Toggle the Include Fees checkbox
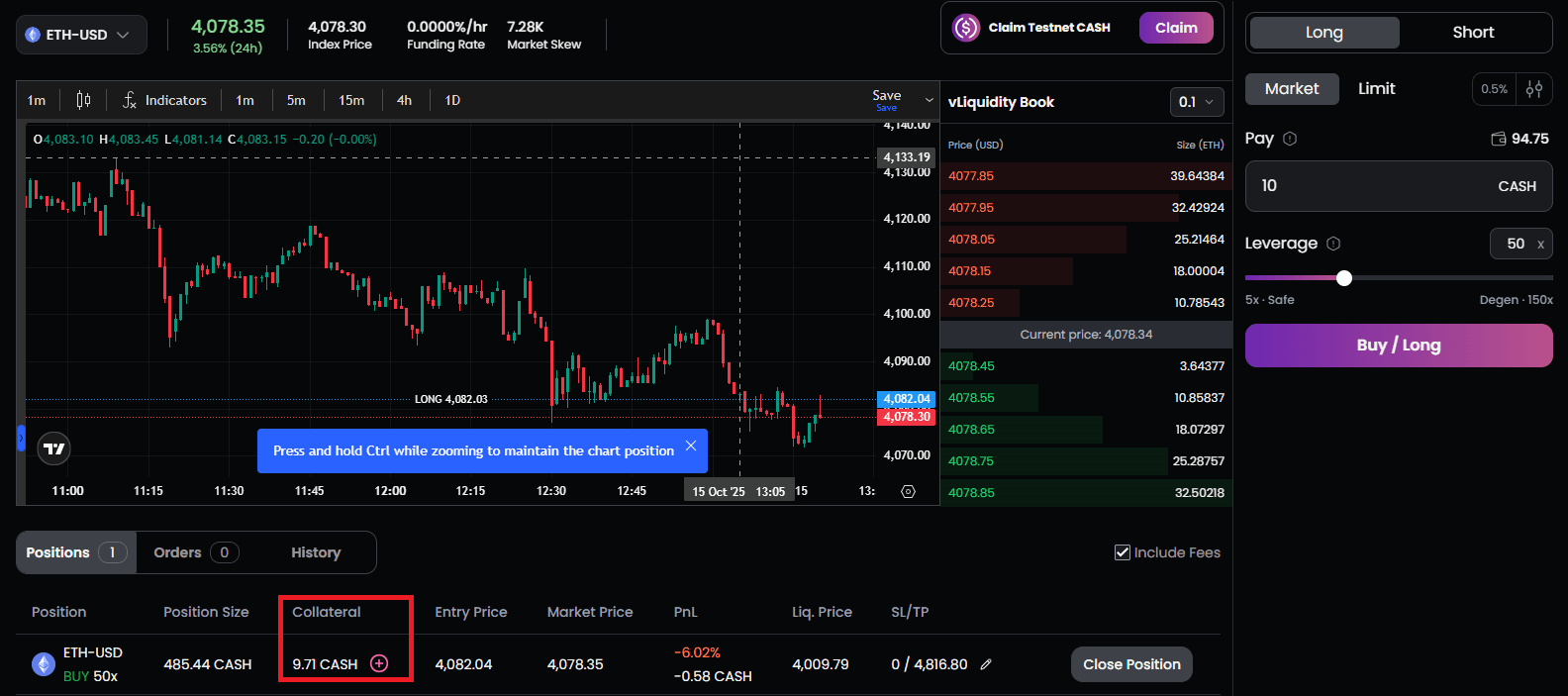Viewport: 1568px width, 696px height. pyautogui.click(x=1123, y=552)
